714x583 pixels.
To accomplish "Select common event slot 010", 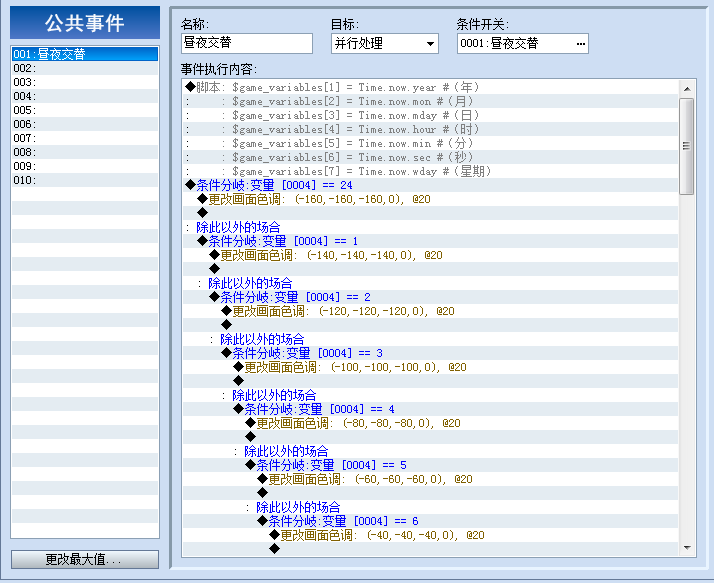I will [x=85, y=180].
